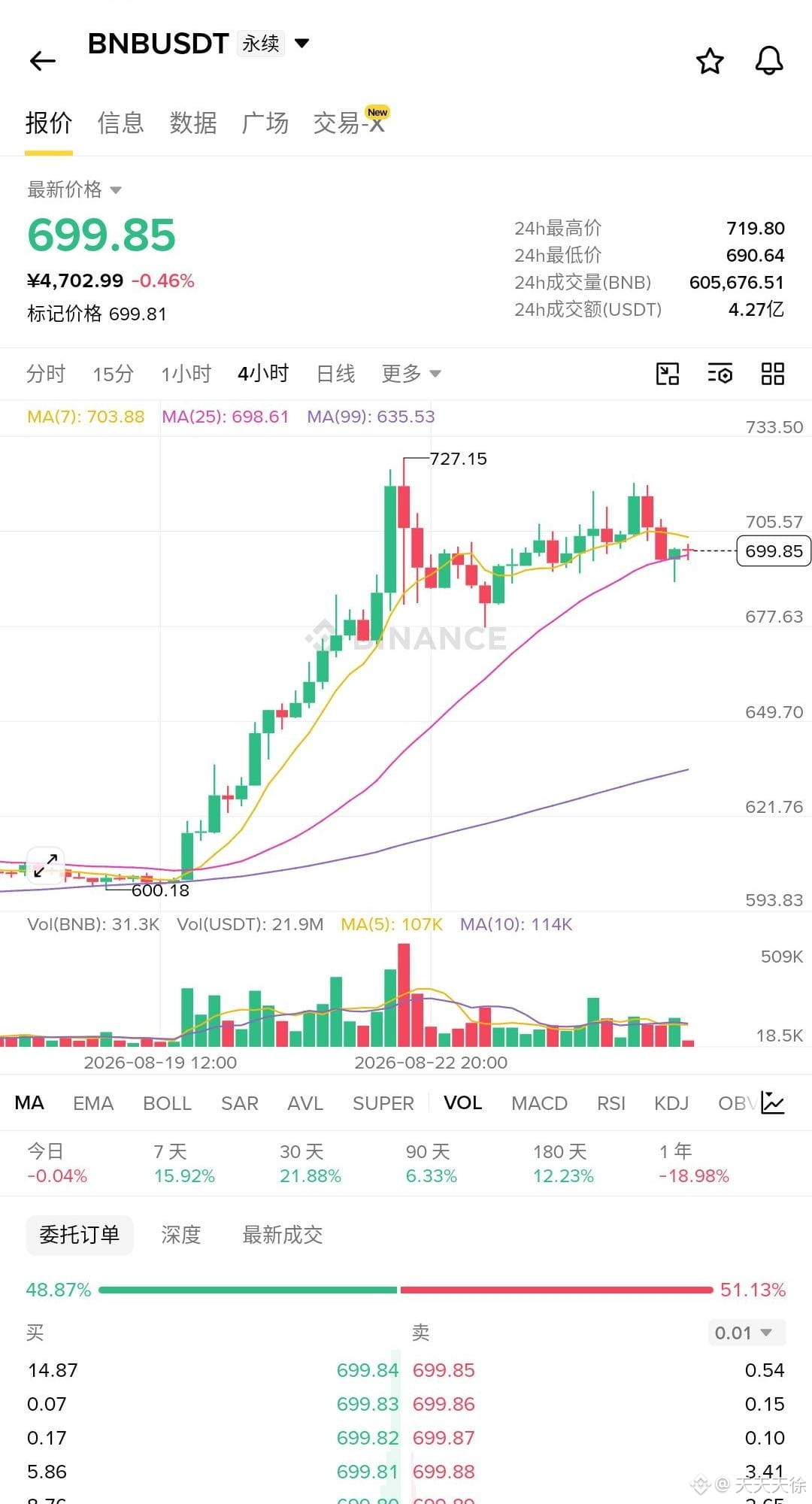Viewport: 812px width, 1504px height.
Task: Tap bid price 699.83
Action: coord(368,1404)
